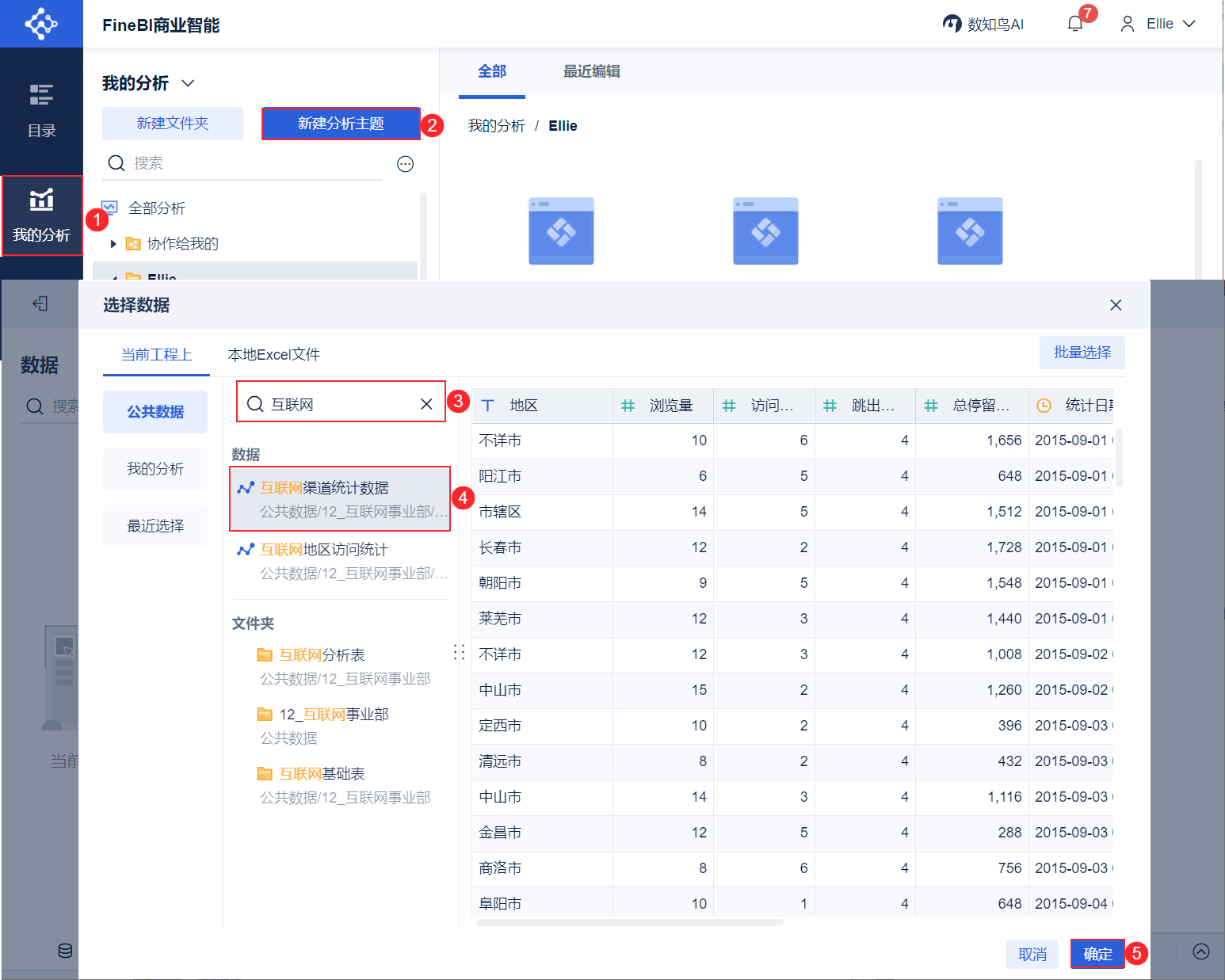Select 最近选择 category

(155, 526)
